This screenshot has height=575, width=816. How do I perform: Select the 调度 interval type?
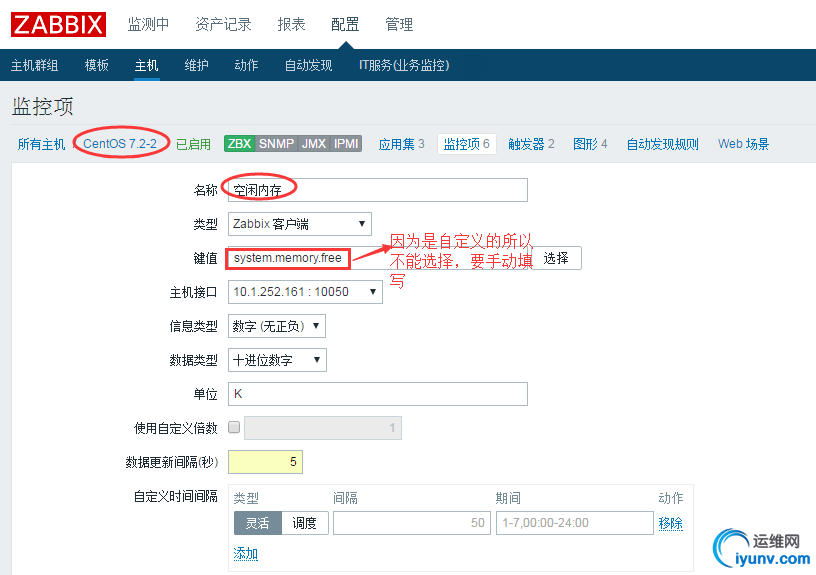[x=304, y=523]
